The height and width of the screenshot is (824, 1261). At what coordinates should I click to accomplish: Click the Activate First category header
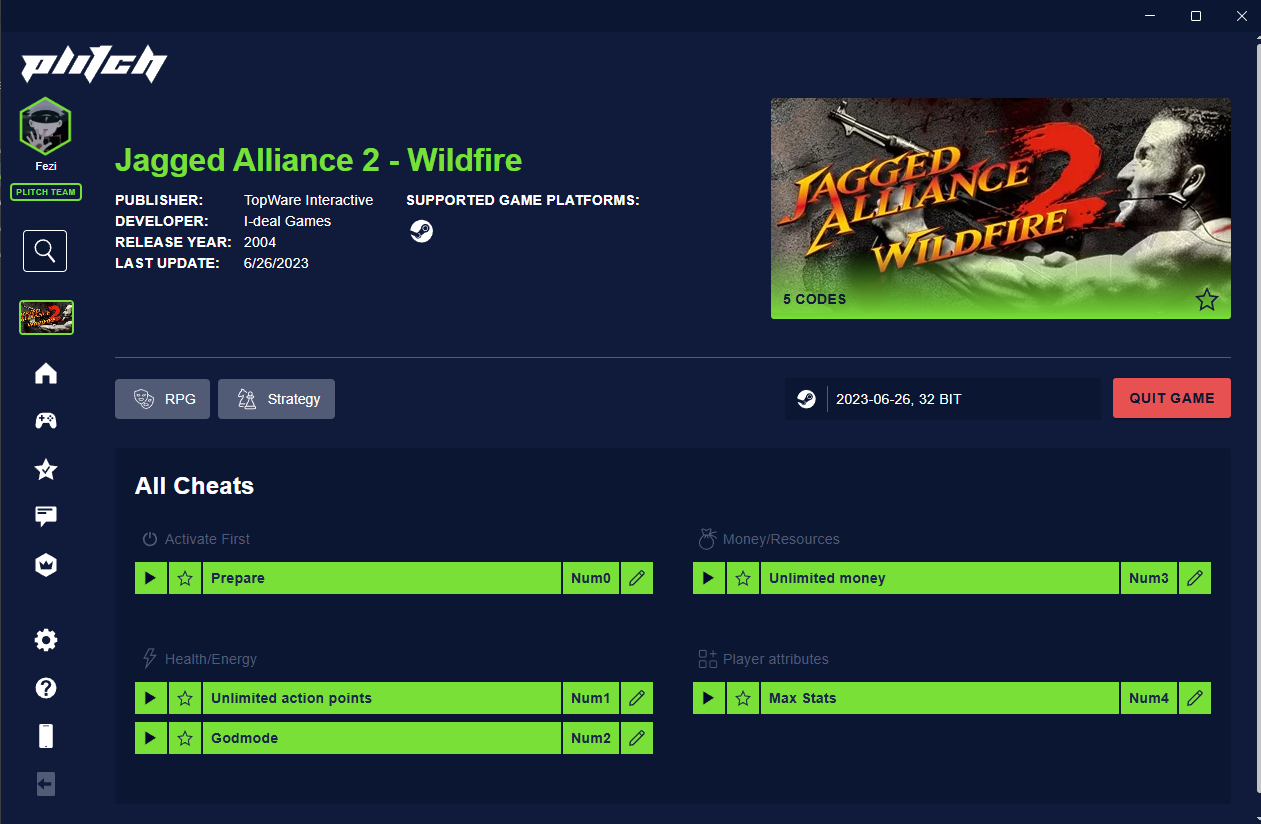[x=196, y=539]
